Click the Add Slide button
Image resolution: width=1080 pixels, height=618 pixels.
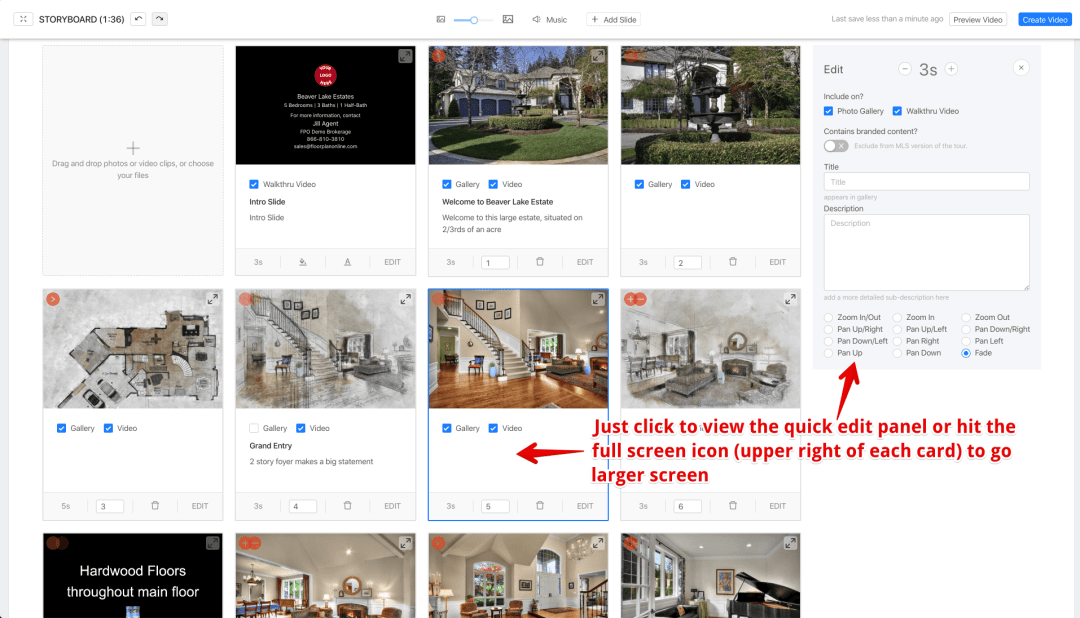(614, 19)
